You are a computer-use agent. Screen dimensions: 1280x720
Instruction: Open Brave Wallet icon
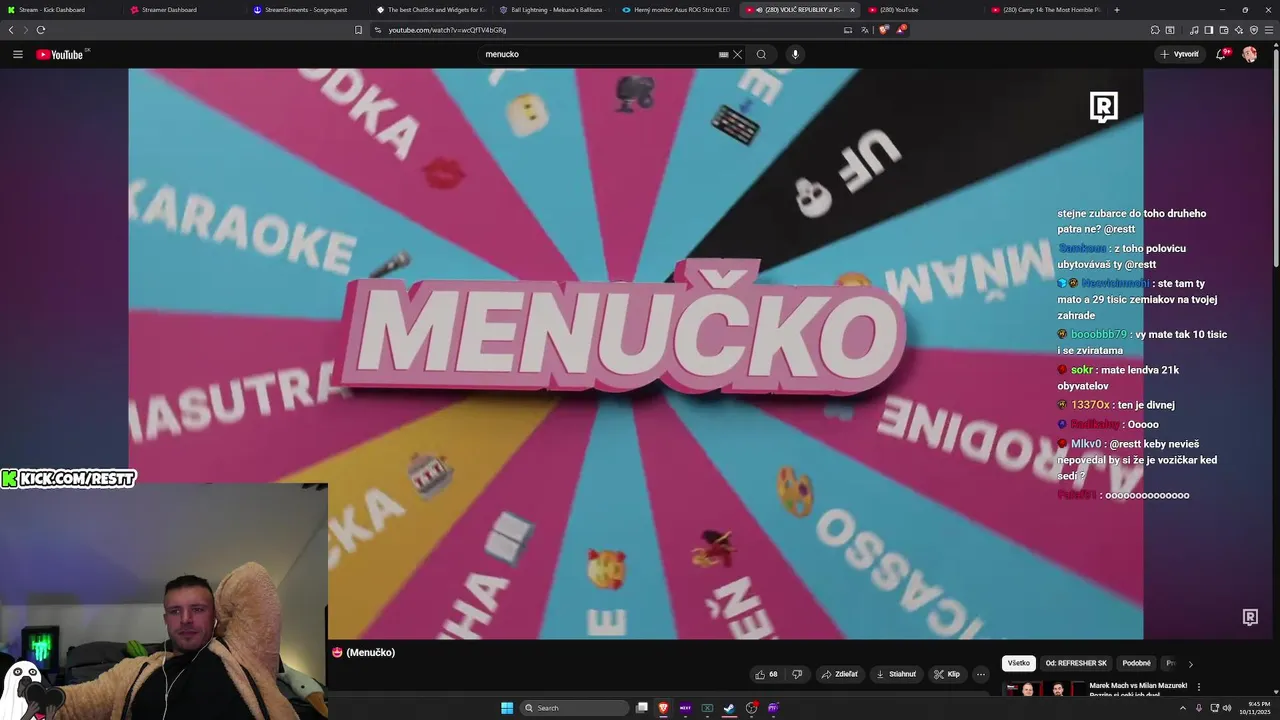point(1223,30)
